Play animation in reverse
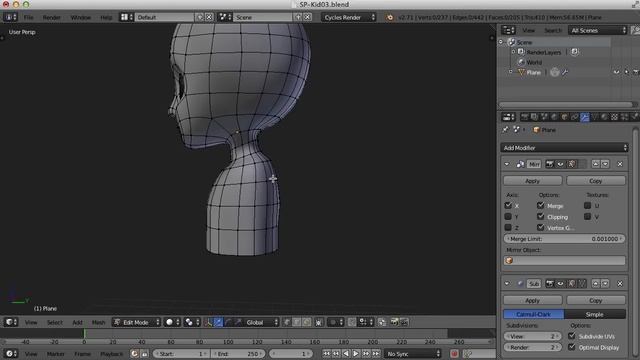Viewport: 640px width, 360px height. pyautogui.click(x=346, y=353)
